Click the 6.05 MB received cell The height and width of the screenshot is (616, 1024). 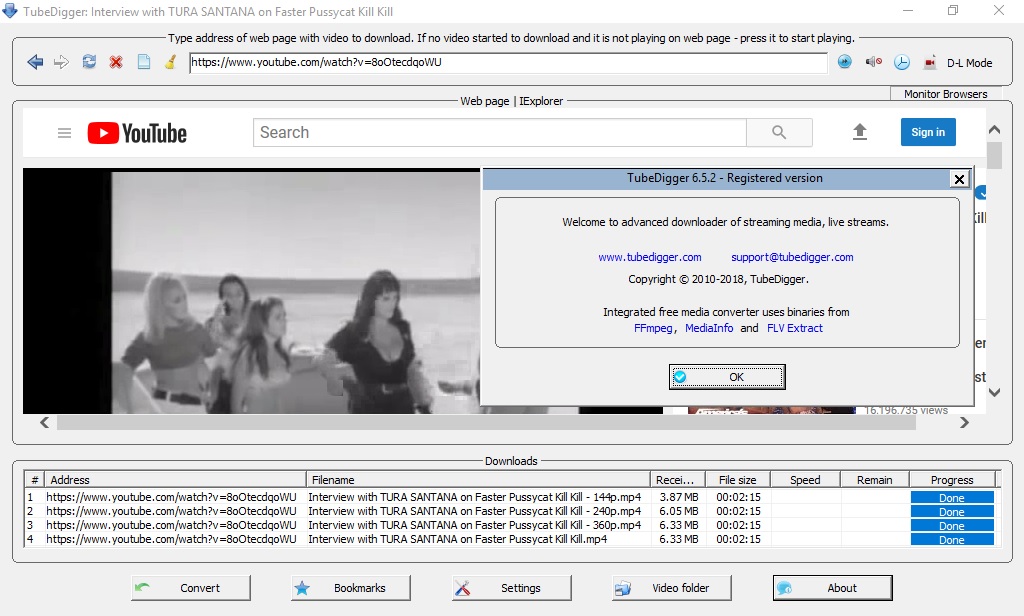(679, 511)
